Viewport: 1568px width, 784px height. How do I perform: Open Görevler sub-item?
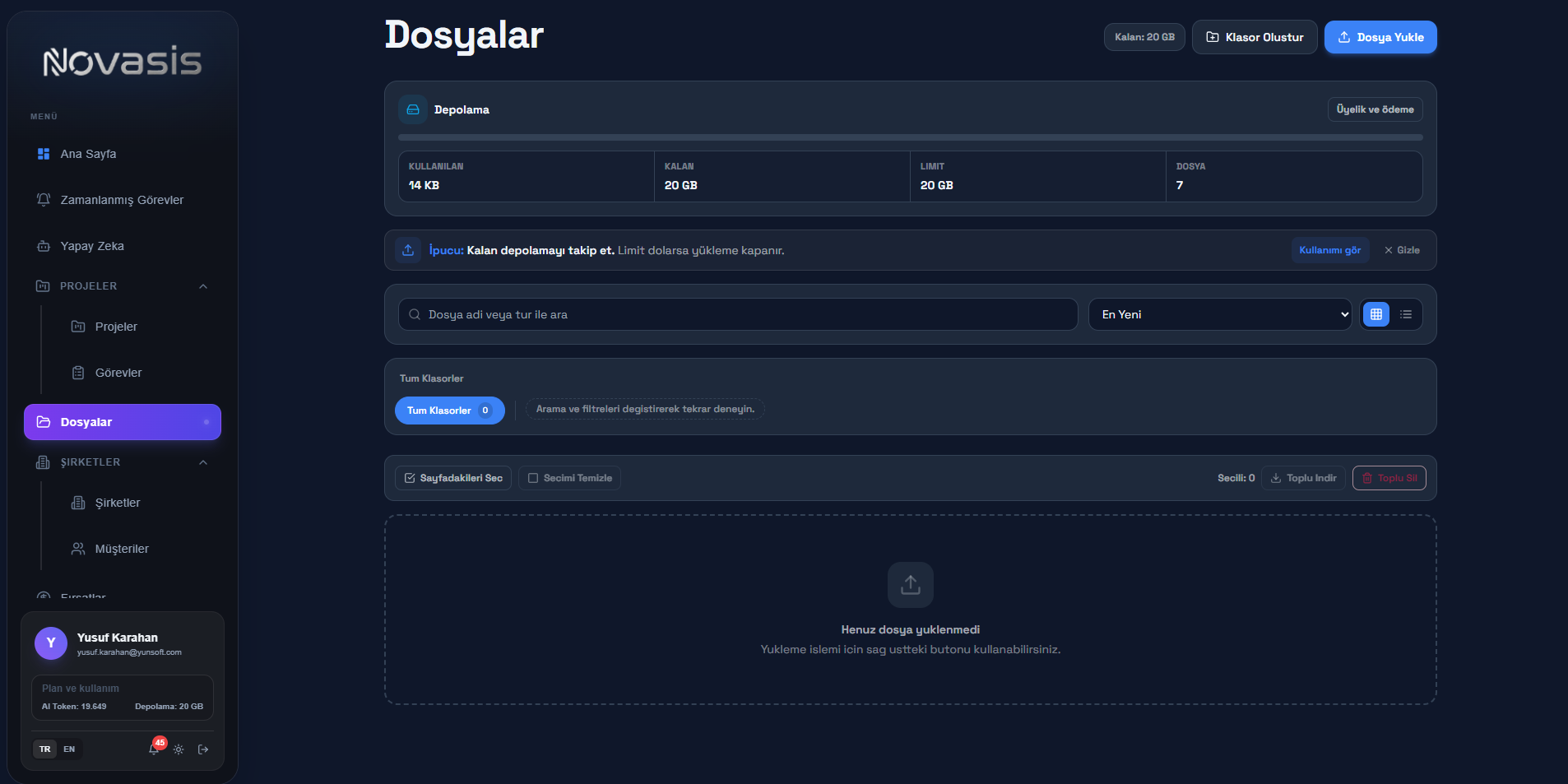tap(140, 373)
